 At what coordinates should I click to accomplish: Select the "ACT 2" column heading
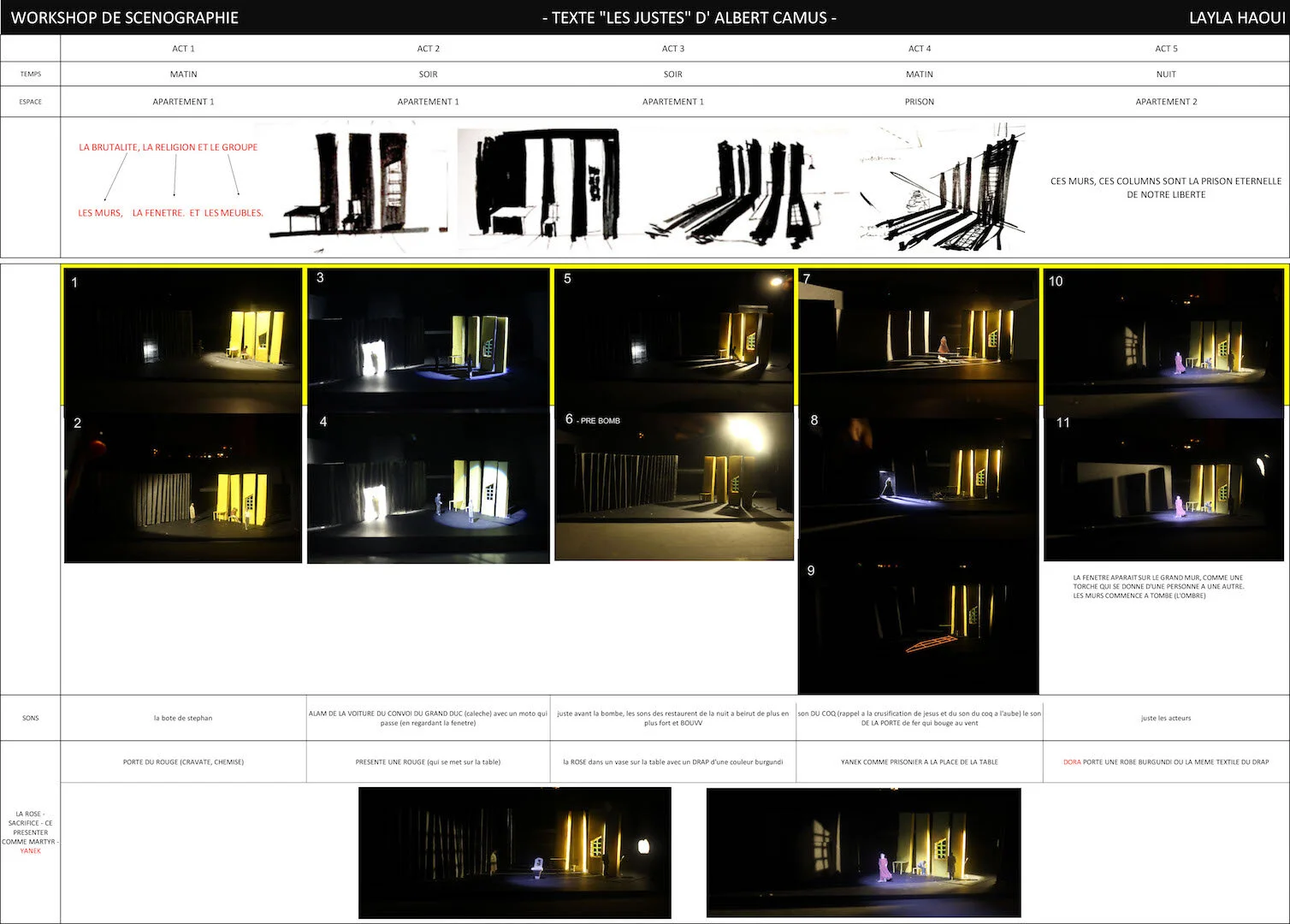pos(429,49)
